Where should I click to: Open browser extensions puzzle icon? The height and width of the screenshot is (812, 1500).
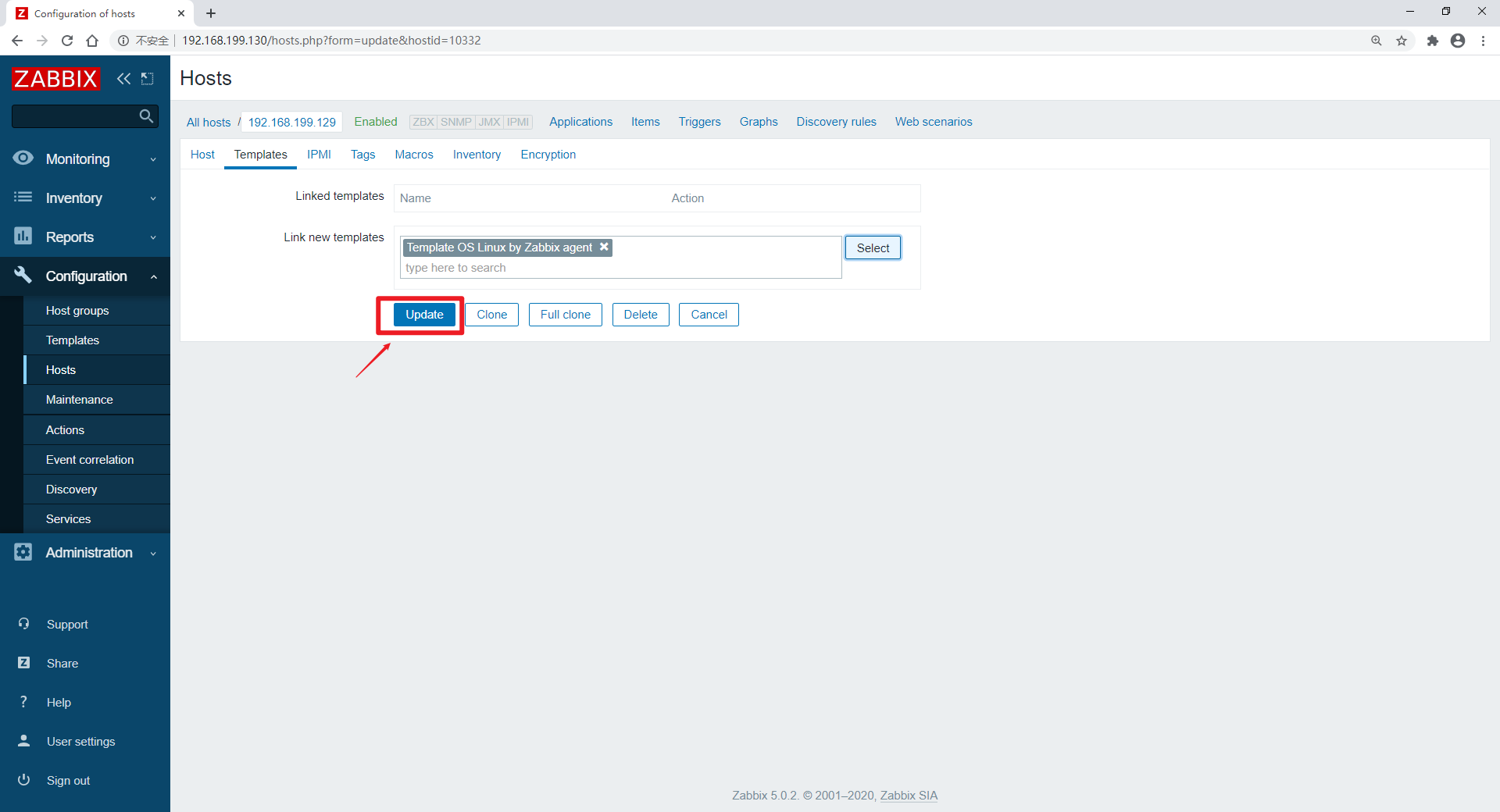point(1433,41)
